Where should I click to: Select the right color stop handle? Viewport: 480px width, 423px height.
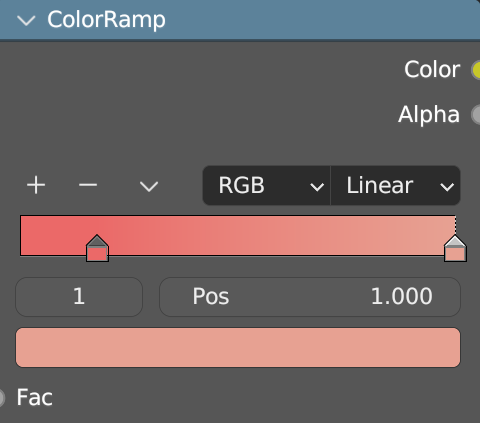455,248
